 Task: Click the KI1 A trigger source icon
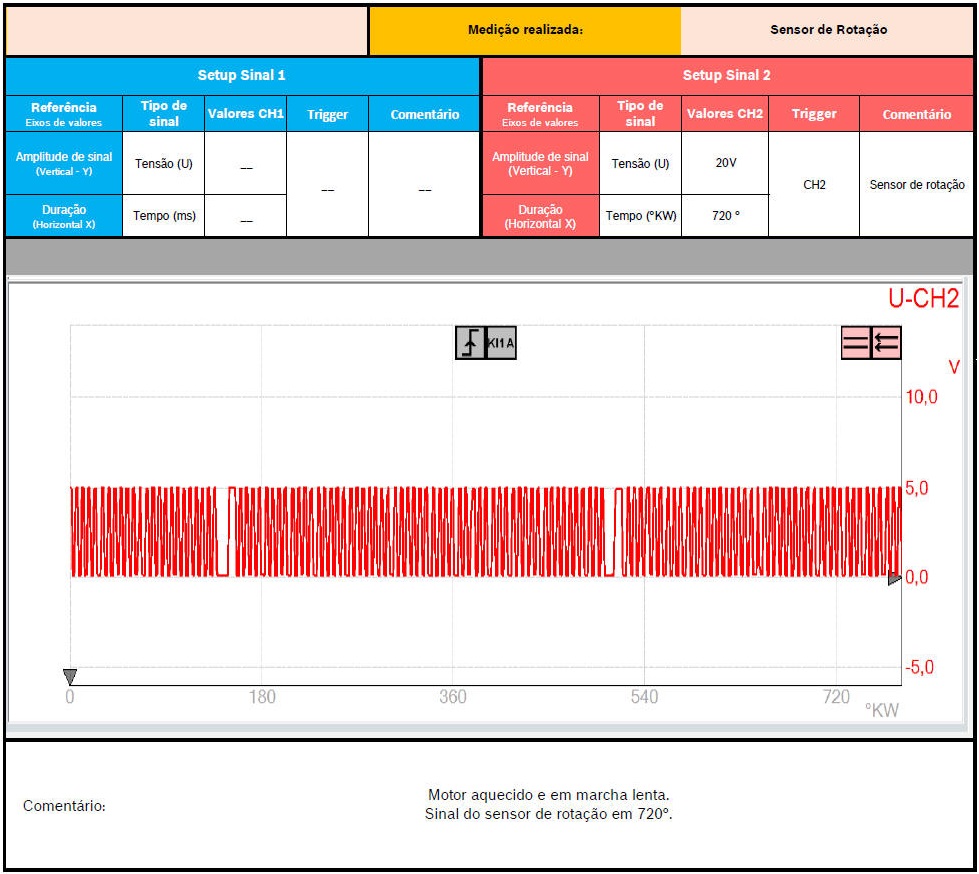(501, 343)
